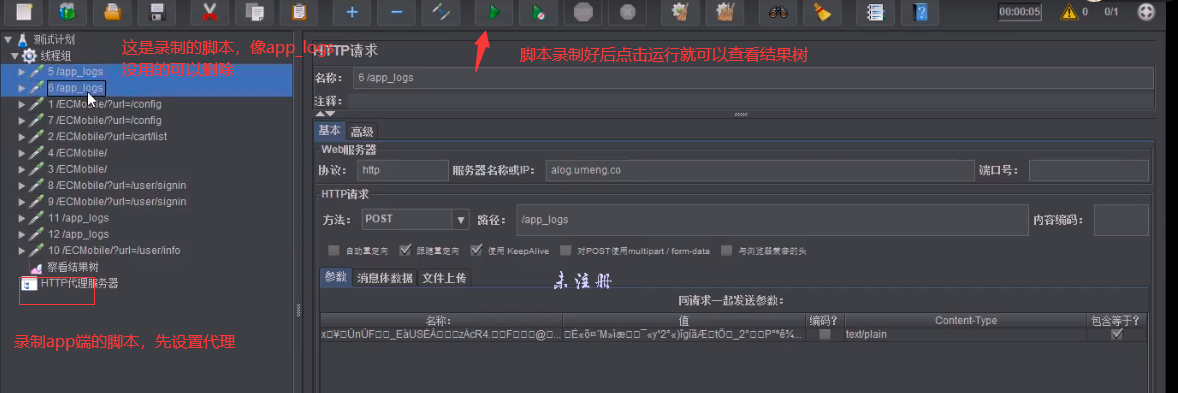Click the 协议 field showing http
This screenshot has height=393, width=1178.
click(x=403, y=171)
